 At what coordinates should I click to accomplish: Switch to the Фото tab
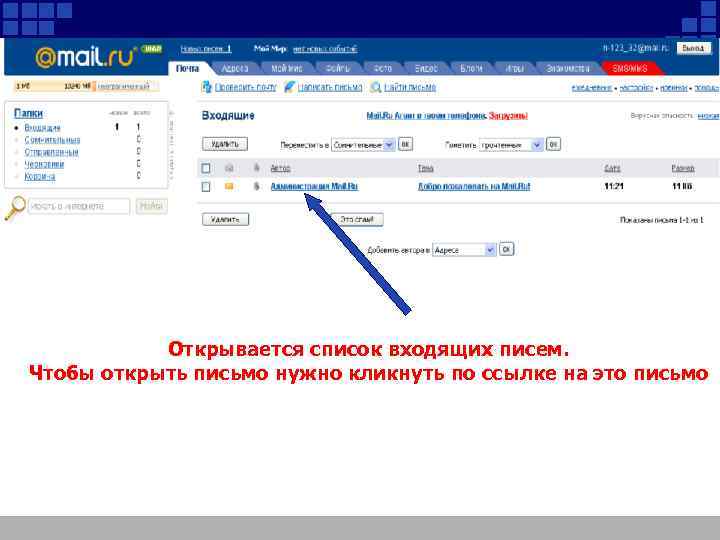382,68
